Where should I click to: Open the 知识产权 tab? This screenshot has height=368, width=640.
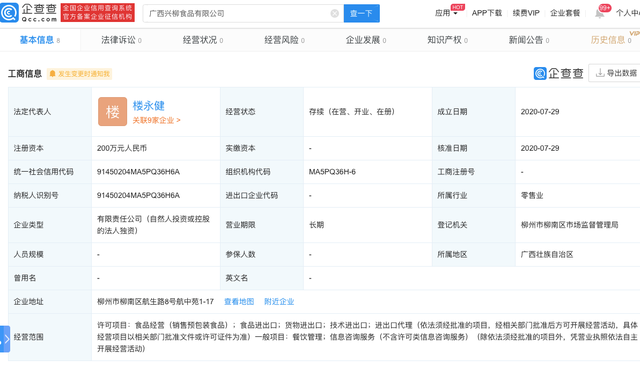(x=447, y=40)
